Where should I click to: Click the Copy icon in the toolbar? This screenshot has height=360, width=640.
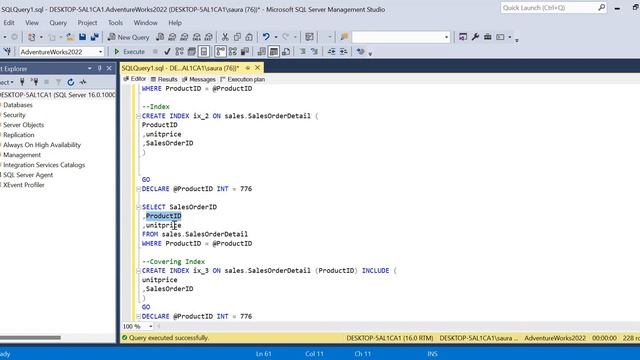click(237, 37)
